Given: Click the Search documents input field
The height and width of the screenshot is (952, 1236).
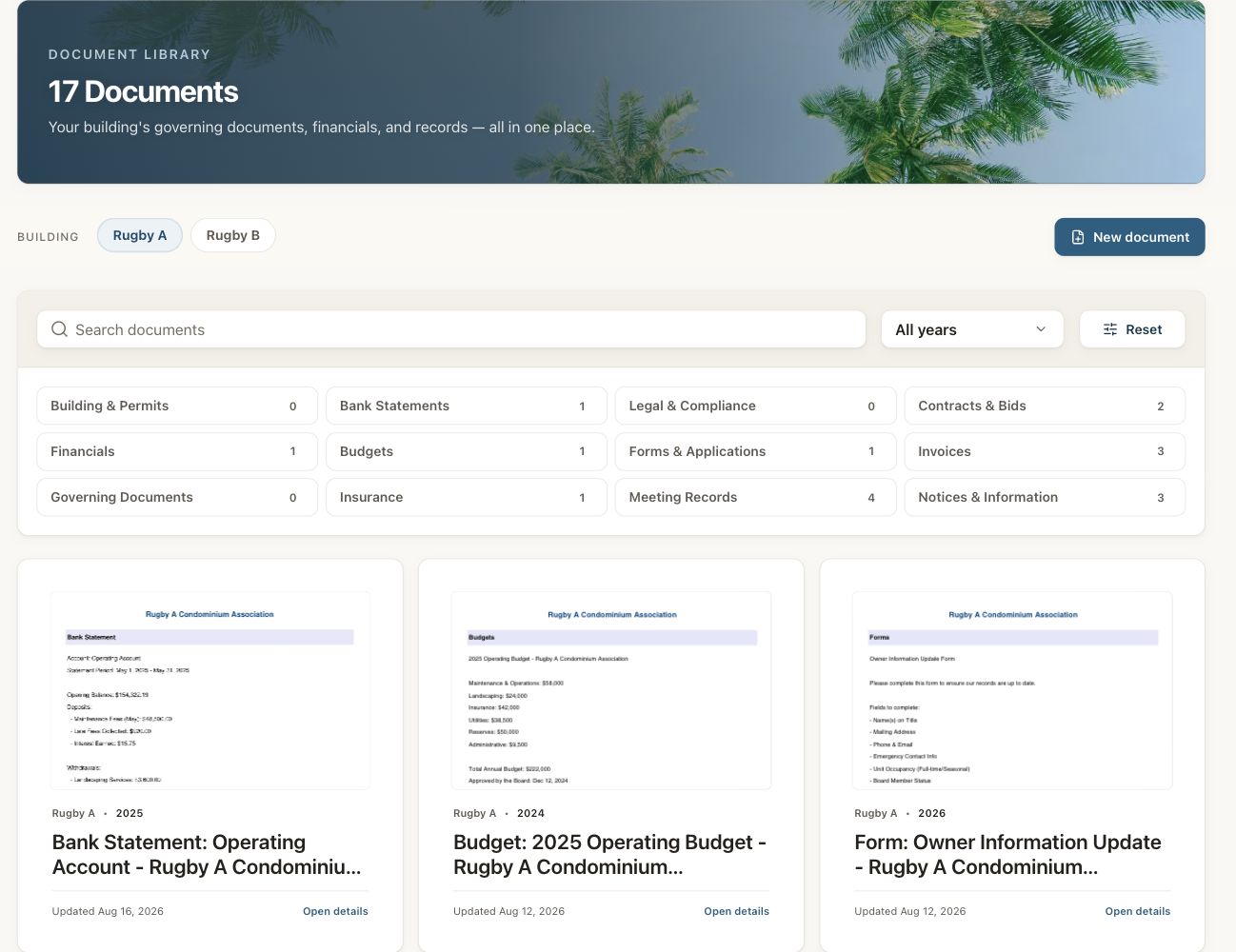Looking at the screenshot, I should click(451, 329).
